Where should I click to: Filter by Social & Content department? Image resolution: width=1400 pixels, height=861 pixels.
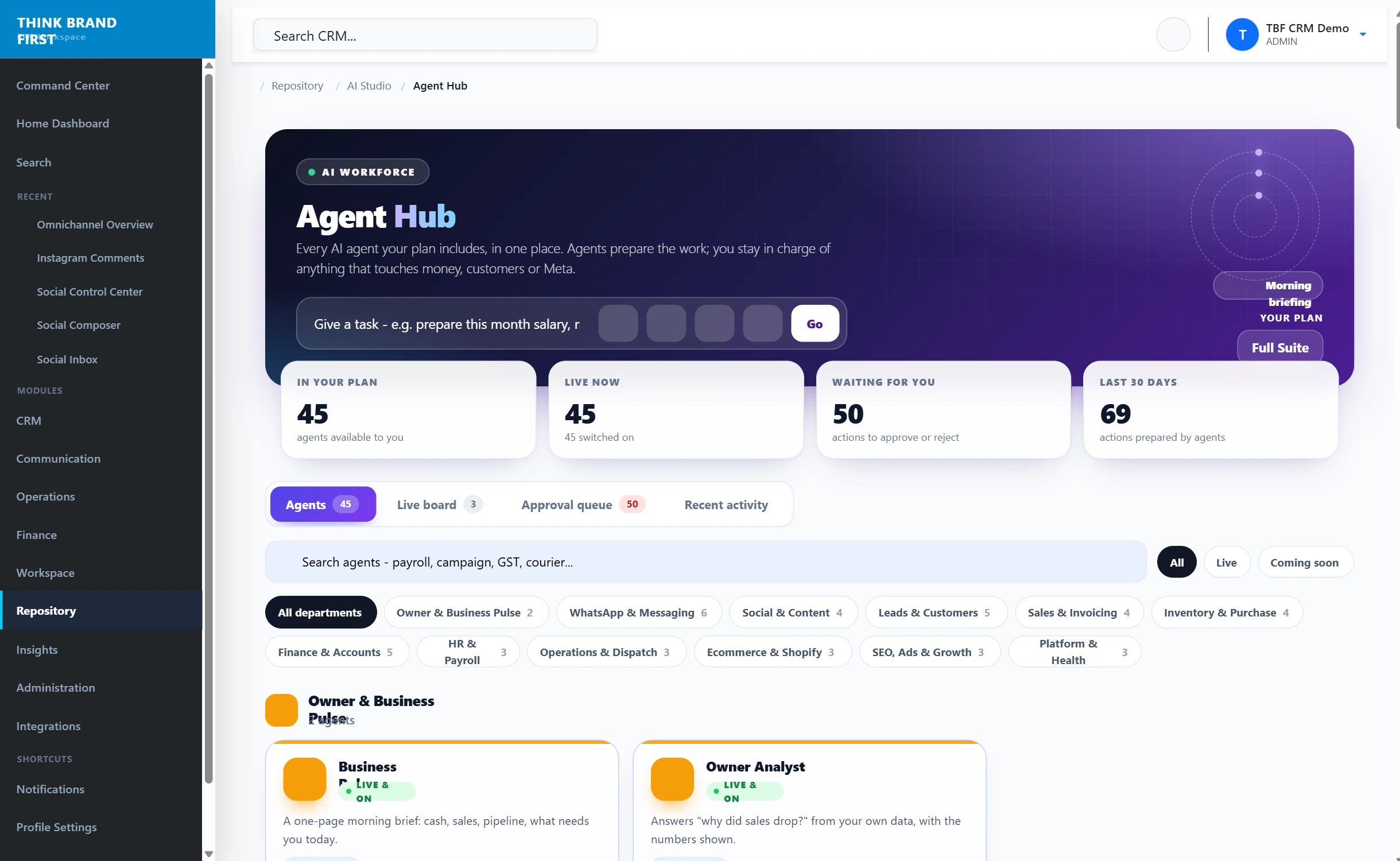coord(793,612)
